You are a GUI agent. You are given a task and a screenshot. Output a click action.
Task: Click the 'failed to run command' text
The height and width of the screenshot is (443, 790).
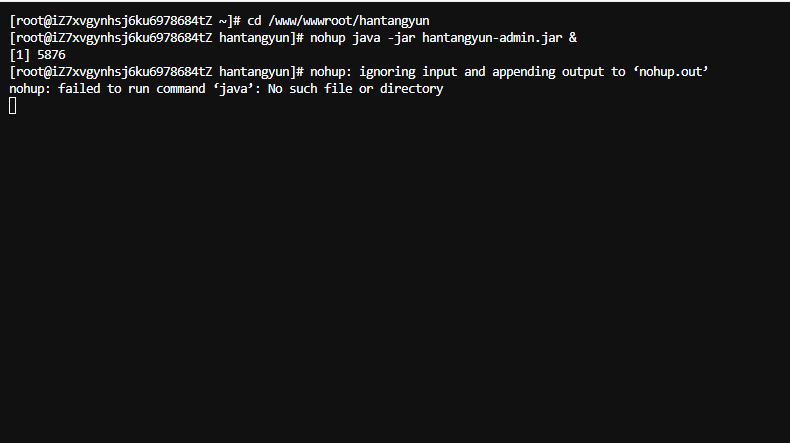pyautogui.click(x=131, y=89)
